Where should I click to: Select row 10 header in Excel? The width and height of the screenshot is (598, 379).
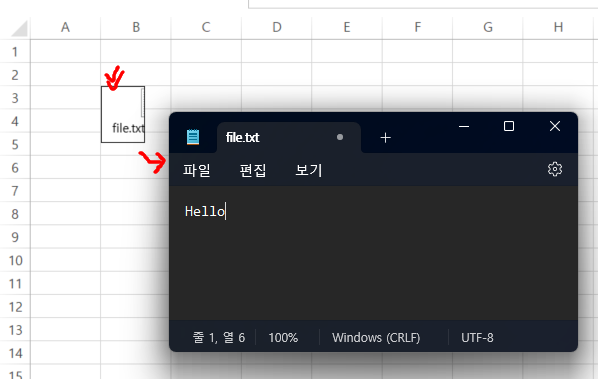click(x=15, y=260)
